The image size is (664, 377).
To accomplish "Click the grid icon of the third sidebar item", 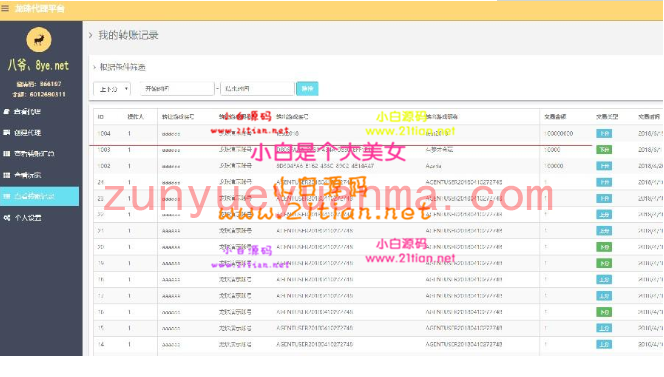I will [x=6, y=154].
